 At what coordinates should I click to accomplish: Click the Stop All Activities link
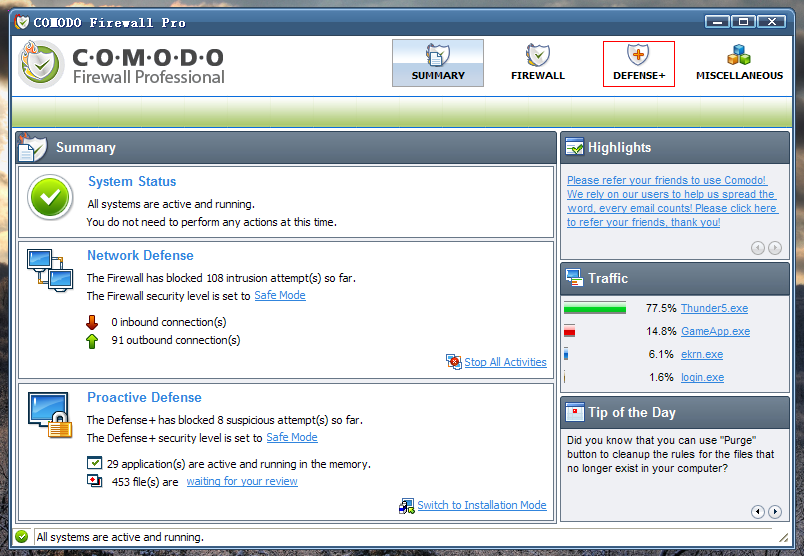(506, 362)
